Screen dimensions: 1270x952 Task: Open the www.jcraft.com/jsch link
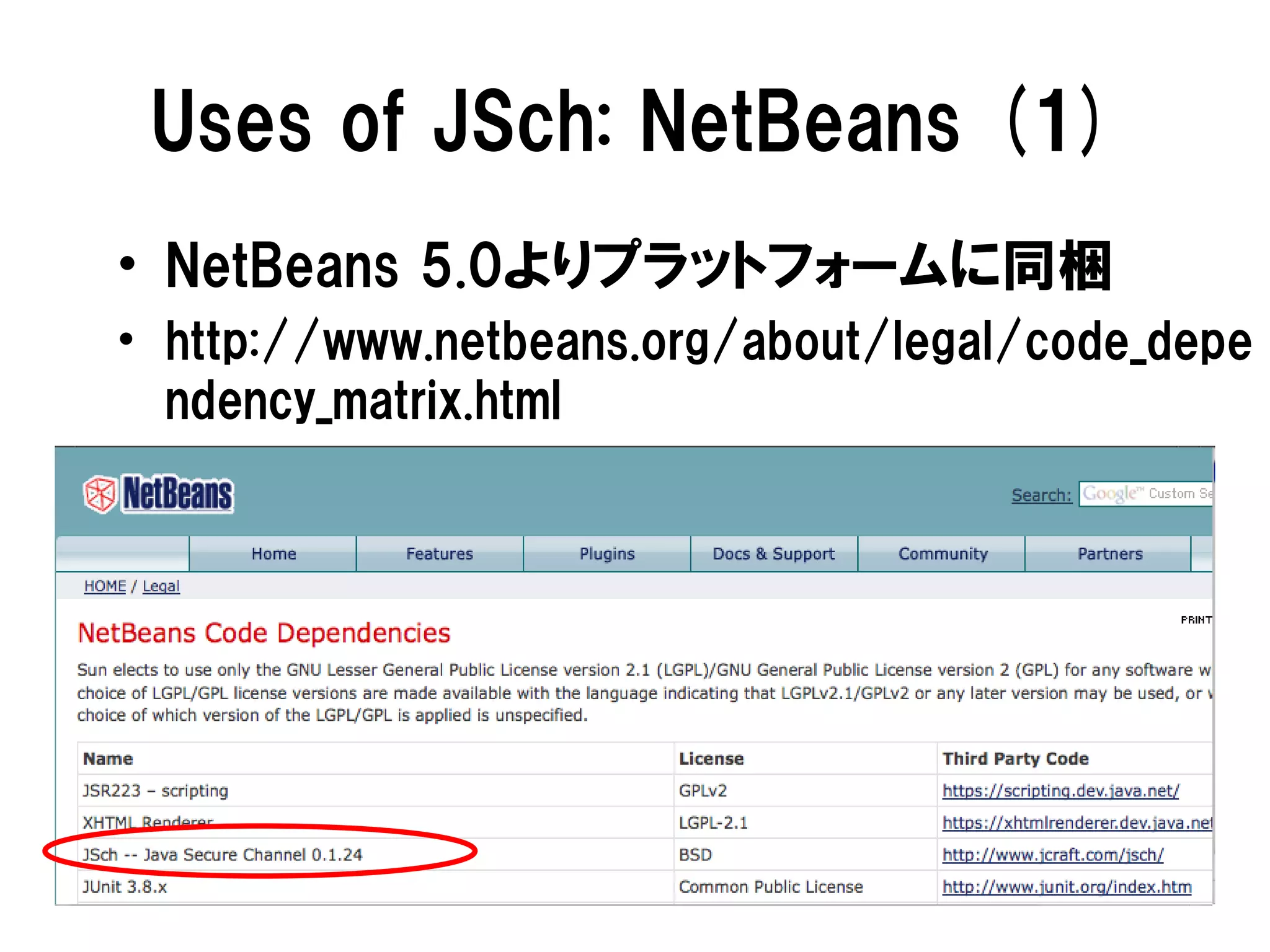[x=1053, y=855]
